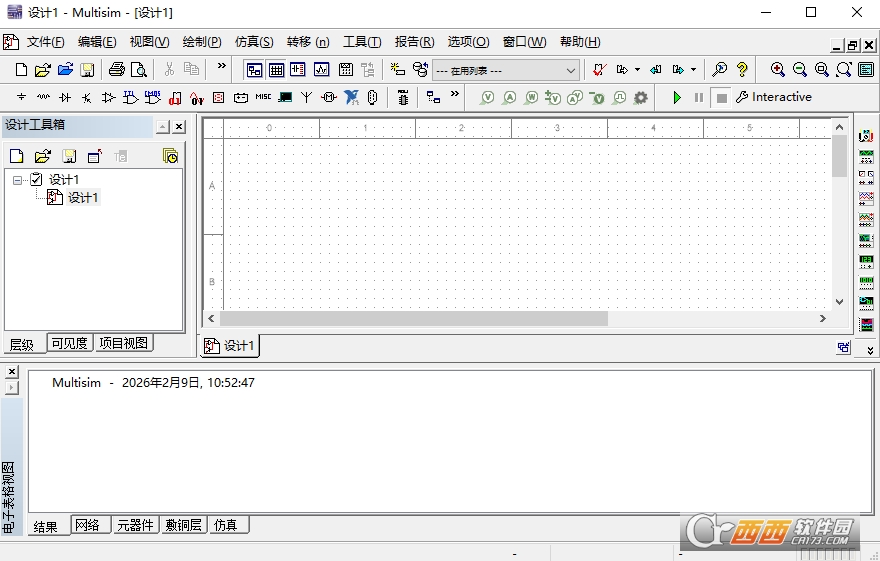Click the horizontal scrollbar thumb of canvas
The height and width of the screenshot is (561, 880).
[414, 319]
